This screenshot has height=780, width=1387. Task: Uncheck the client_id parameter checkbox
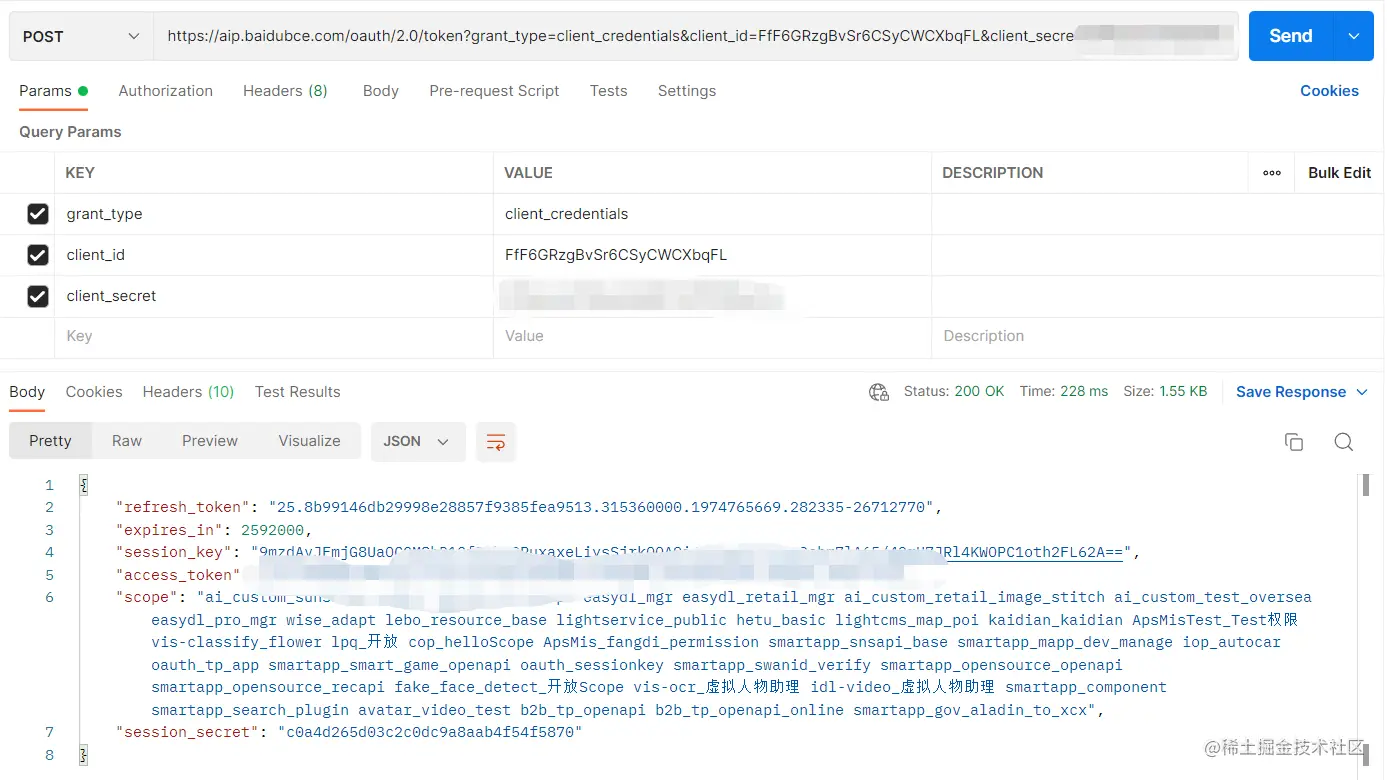pyautogui.click(x=38, y=255)
